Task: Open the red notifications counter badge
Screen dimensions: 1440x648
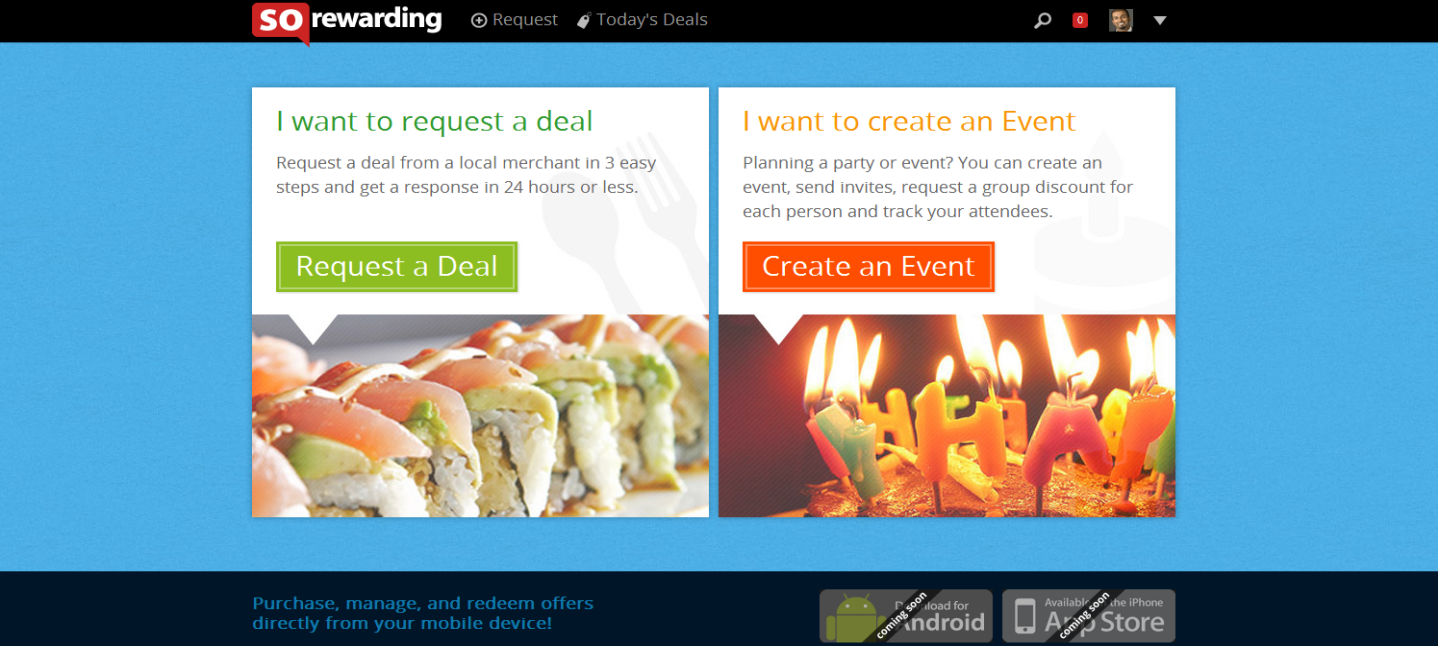Action: click(x=1080, y=20)
